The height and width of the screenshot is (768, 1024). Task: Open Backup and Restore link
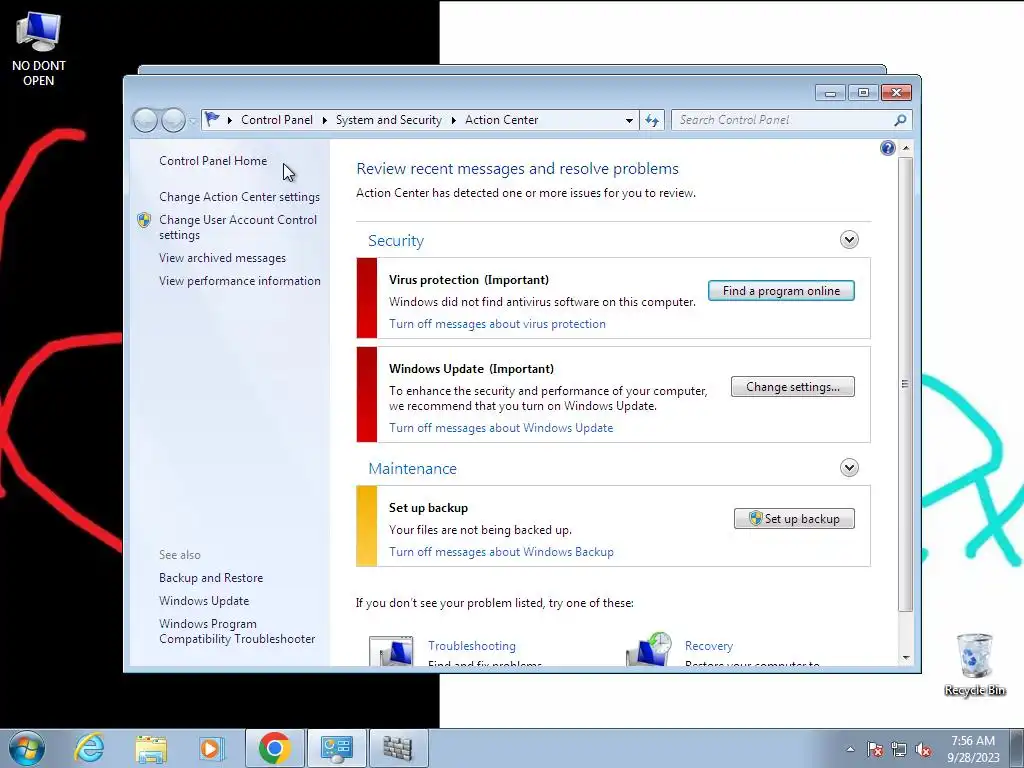click(211, 578)
